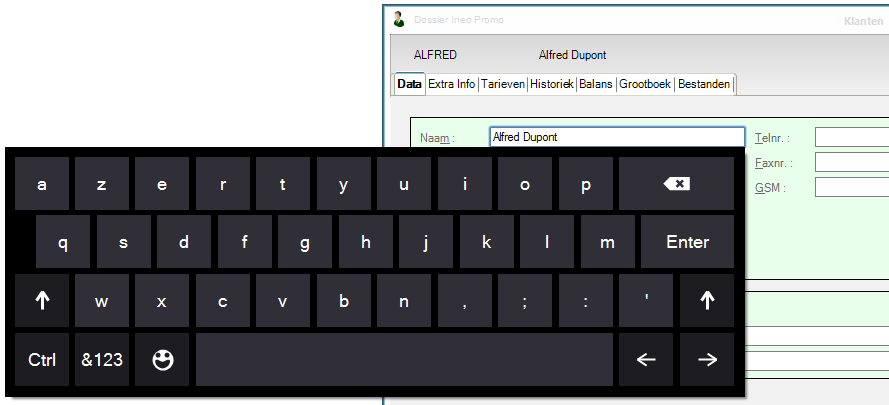The width and height of the screenshot is (889, 405).
Task: Open the Historiek tab
Action: [552, 85]
